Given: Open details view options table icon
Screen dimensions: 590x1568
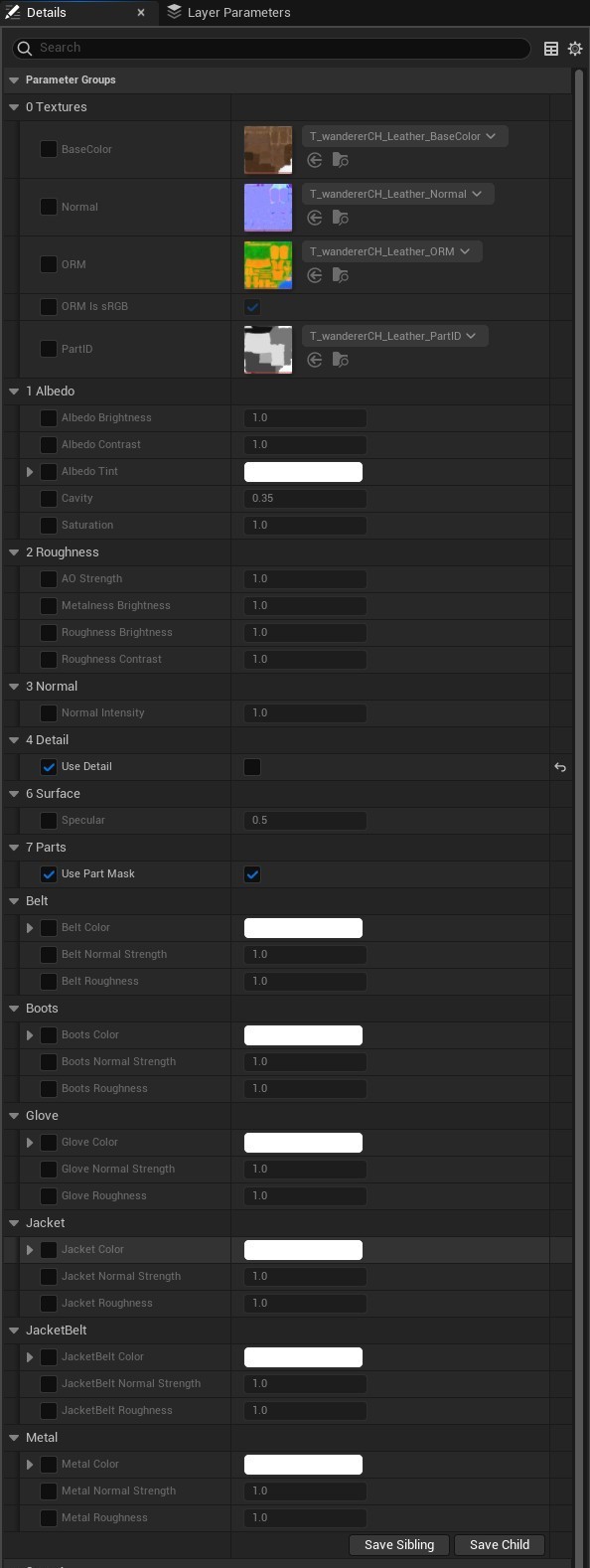Looking at the screenshot, I should point(551,49).
